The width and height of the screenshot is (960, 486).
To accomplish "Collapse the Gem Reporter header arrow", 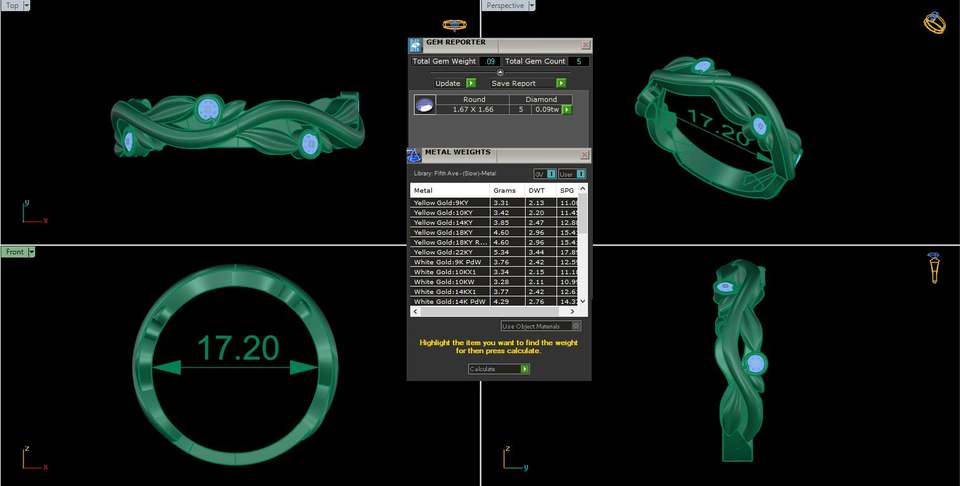I will (x=500, y=72).
